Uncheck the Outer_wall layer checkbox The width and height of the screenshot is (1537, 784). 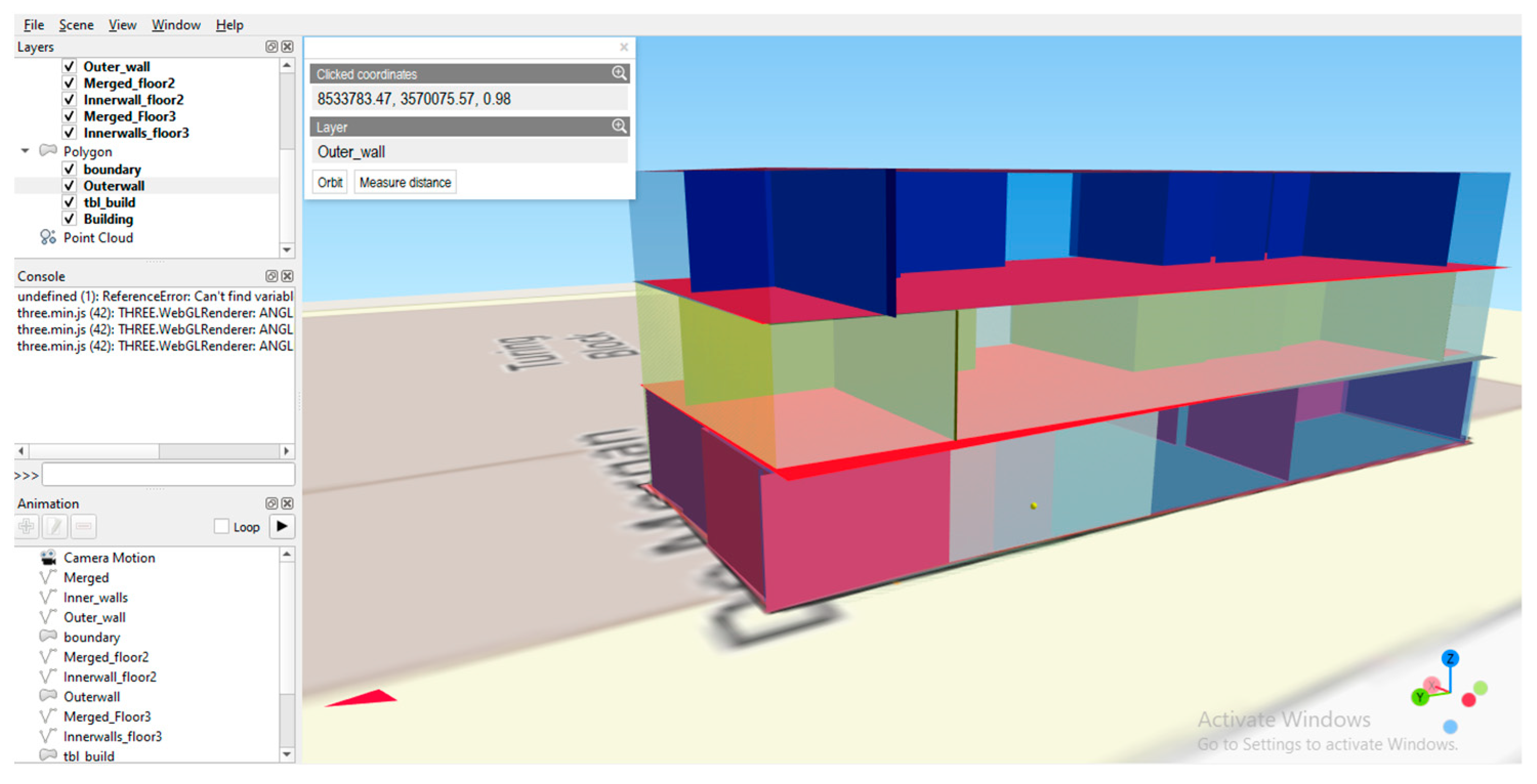(x=69, y=66)
